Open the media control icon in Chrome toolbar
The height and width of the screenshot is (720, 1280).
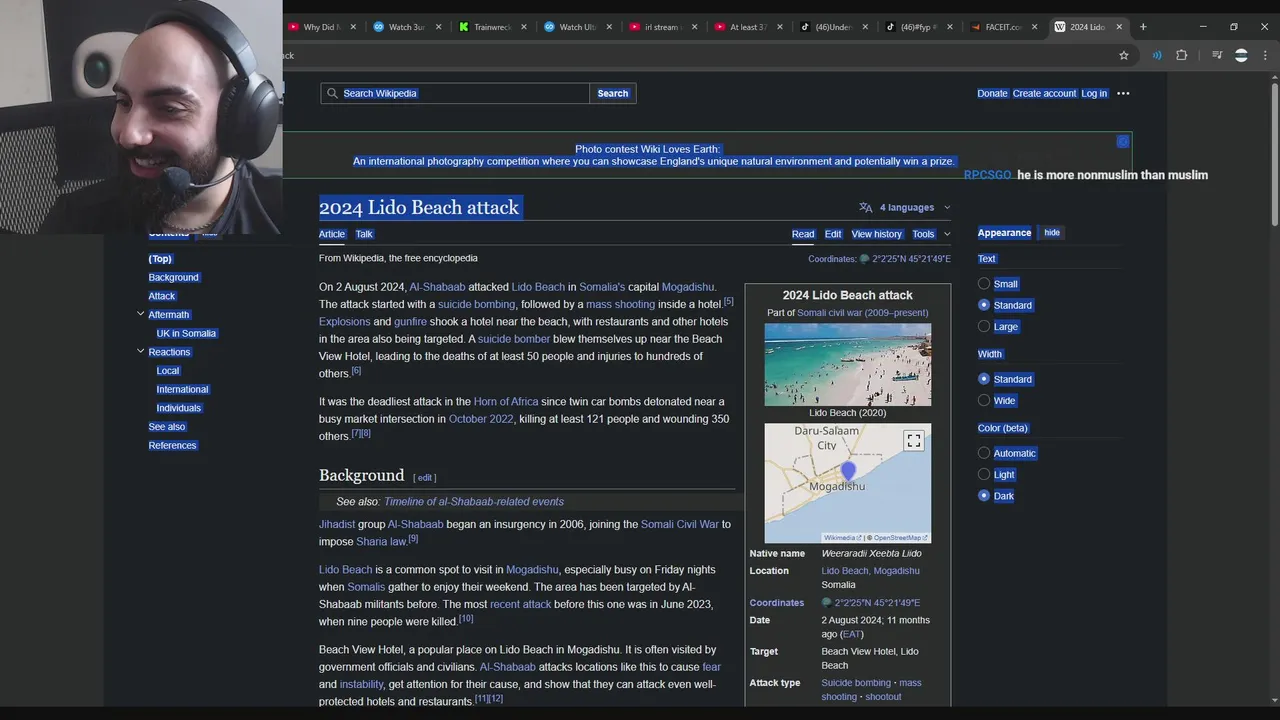[x=1217, y=55]
